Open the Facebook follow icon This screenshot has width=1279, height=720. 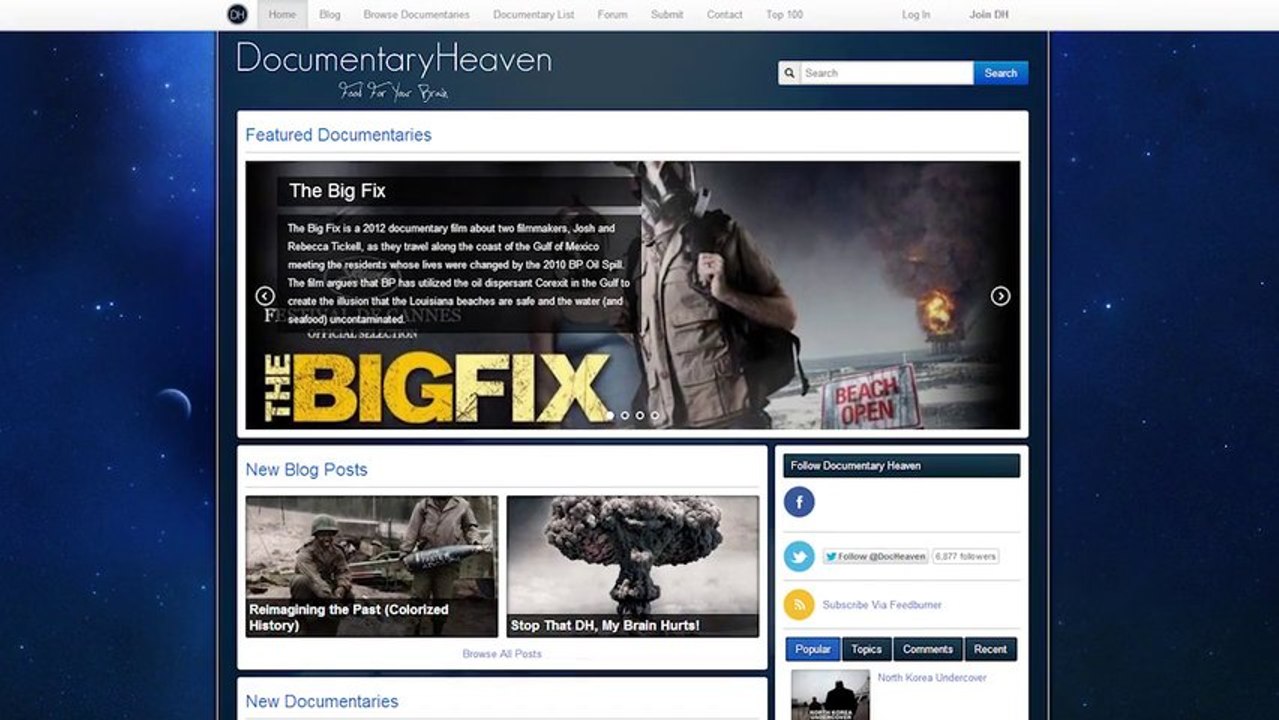point(799,502)
